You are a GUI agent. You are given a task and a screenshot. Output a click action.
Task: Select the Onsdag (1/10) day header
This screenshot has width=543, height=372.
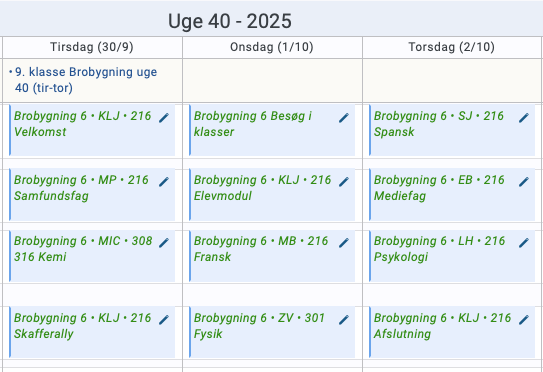pos(272,47)
